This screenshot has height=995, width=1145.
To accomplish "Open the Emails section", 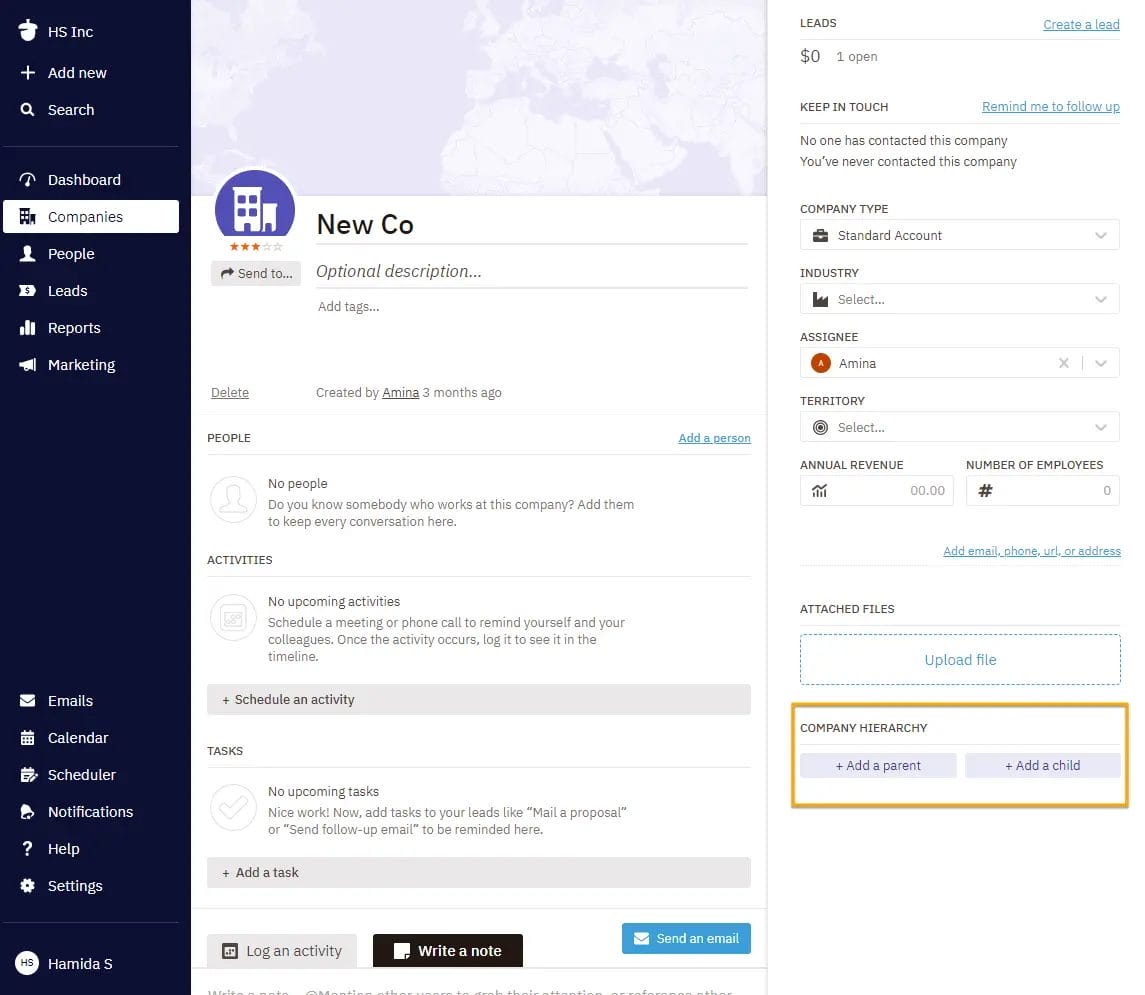I will coord(68,700).
